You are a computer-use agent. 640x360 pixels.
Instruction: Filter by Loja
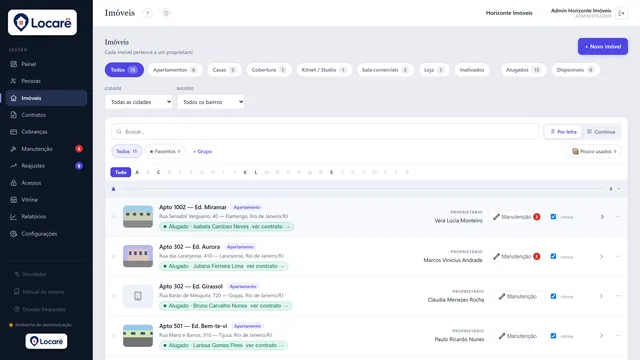tap(434, 70)
